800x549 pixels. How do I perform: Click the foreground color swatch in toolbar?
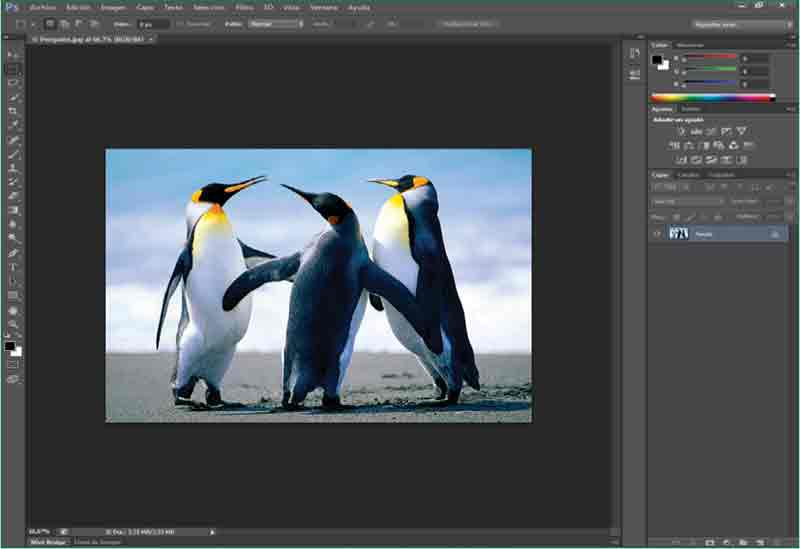[x=9, y=346]
